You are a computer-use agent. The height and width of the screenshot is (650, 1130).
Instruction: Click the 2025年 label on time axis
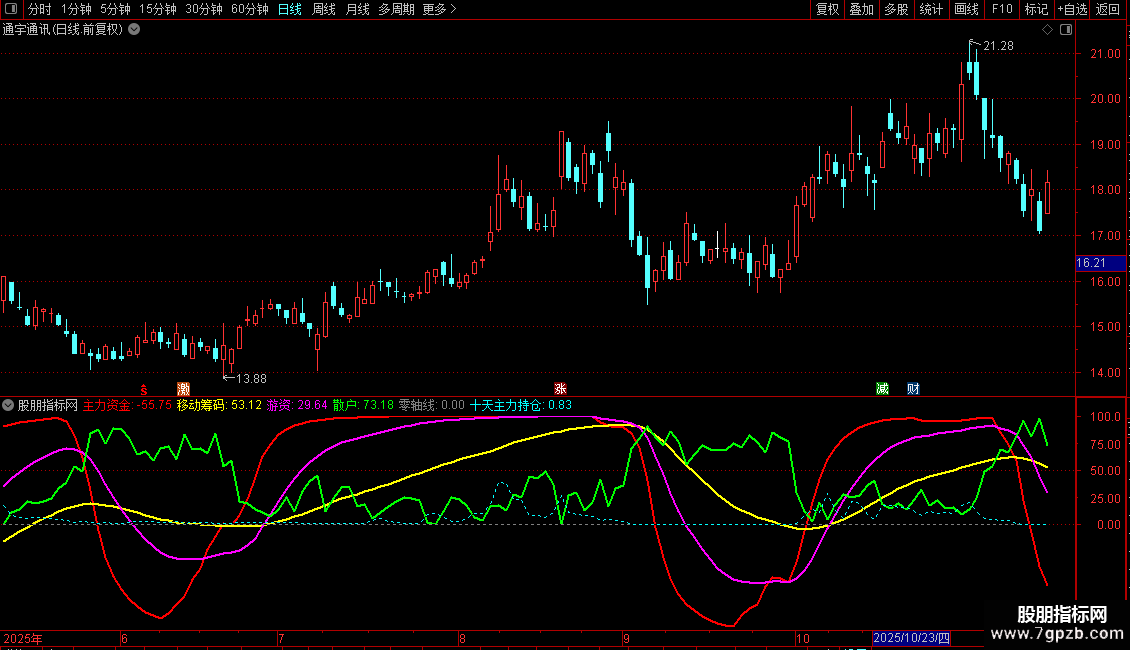(x=23, y=639)
